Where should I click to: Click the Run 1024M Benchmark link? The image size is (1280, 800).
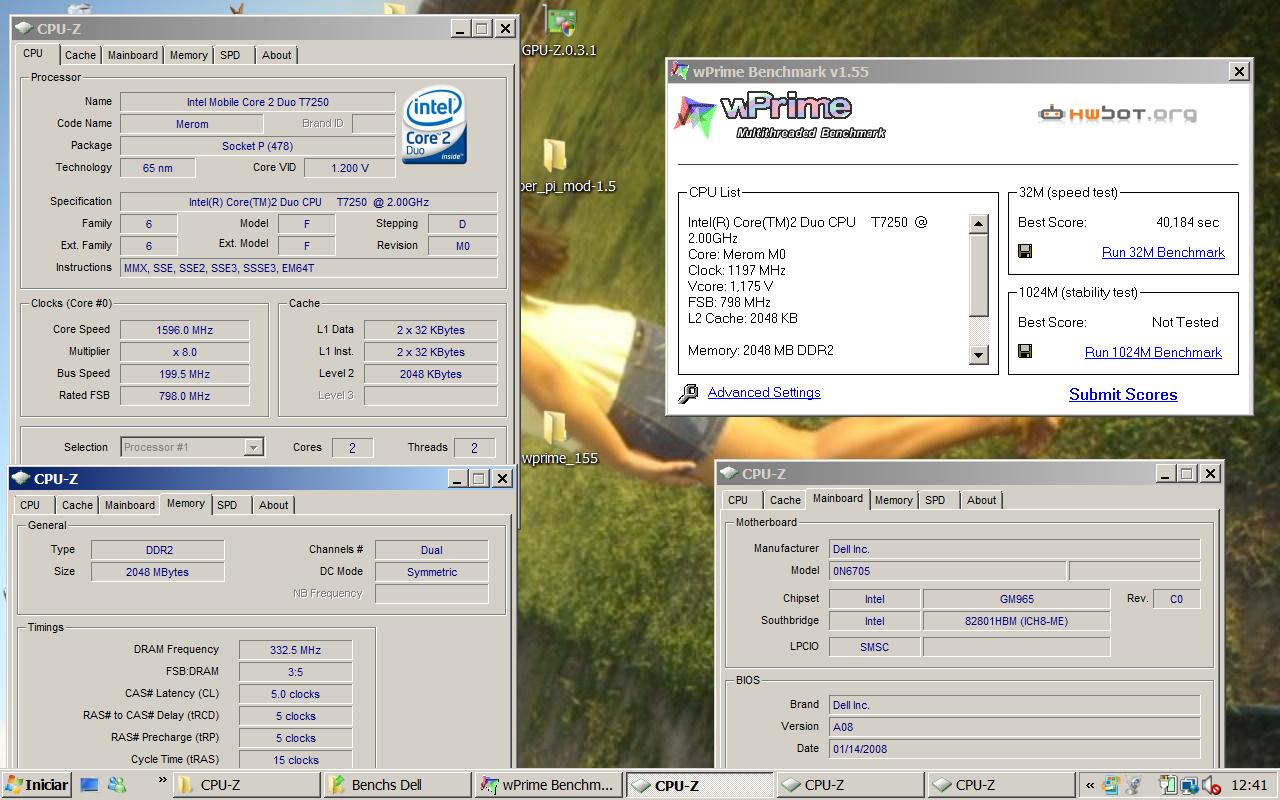[x=1153, y=352]
